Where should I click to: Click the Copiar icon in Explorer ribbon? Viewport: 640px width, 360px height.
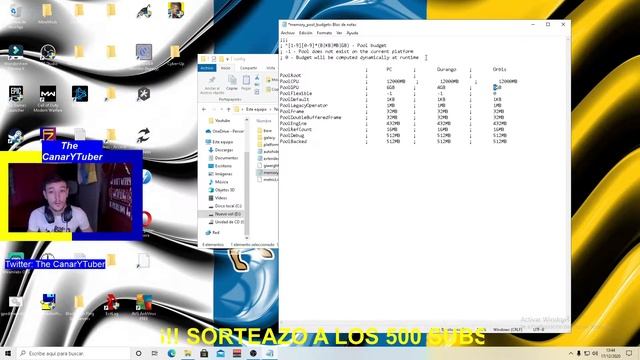[x=232, y=82]
